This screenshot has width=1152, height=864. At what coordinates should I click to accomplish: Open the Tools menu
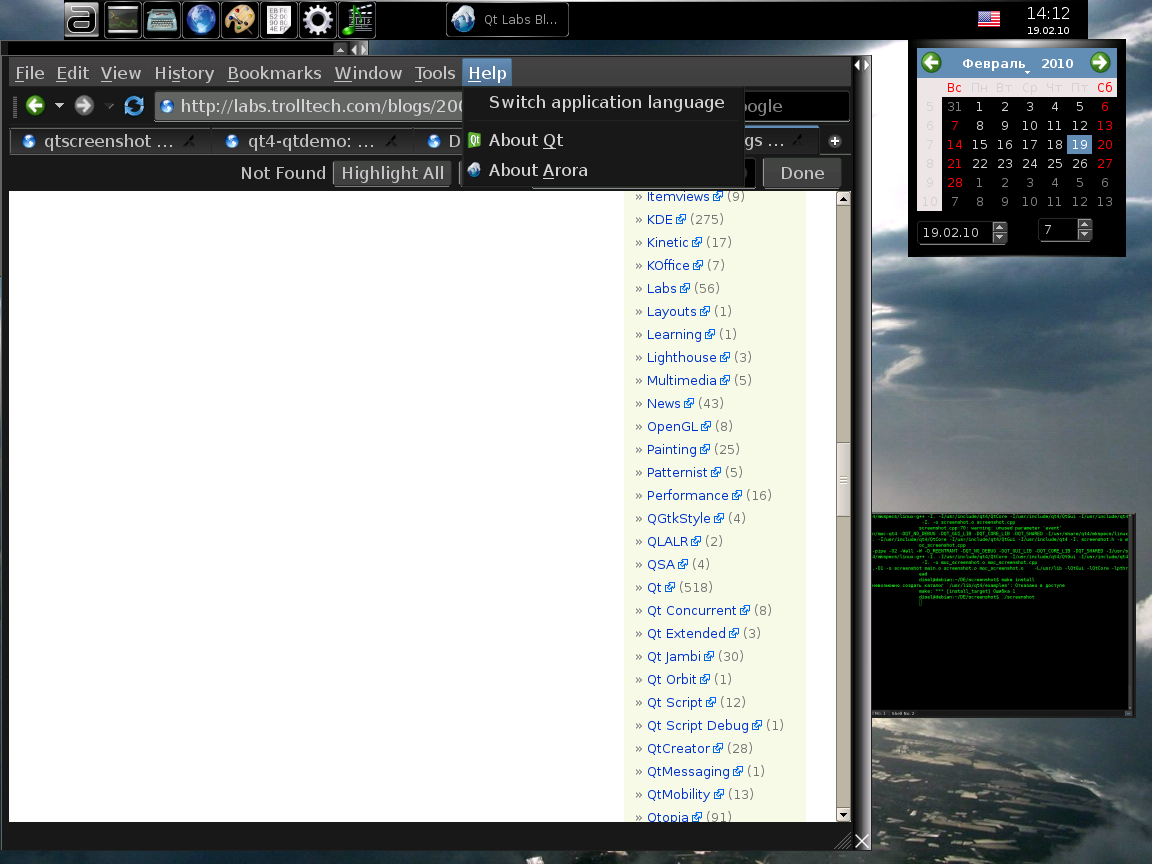click(435, 73)
